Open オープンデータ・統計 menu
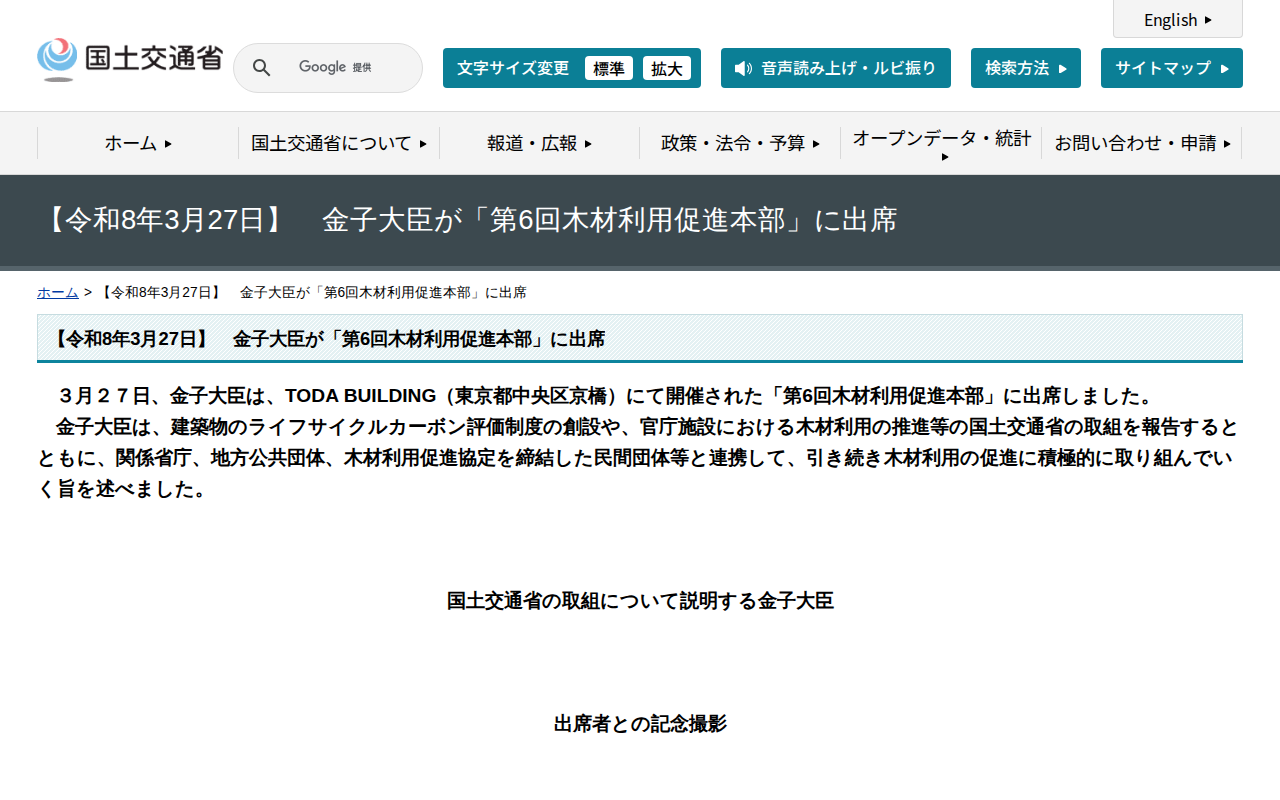 click(941, 143)
